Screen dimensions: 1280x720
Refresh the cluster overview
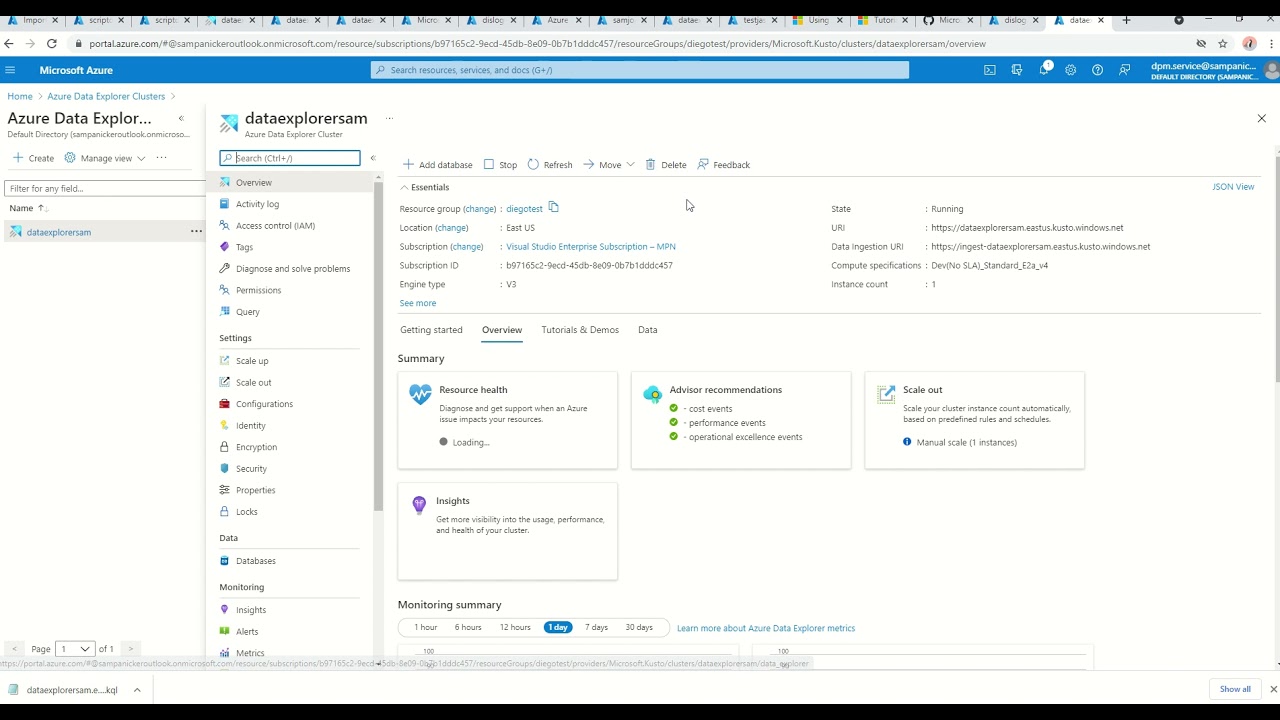pos(550,165)
